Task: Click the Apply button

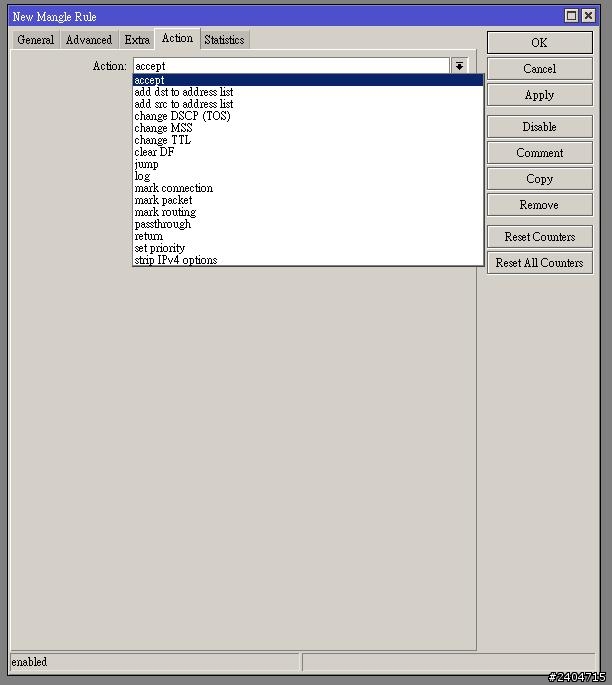Action: (539, 95)
